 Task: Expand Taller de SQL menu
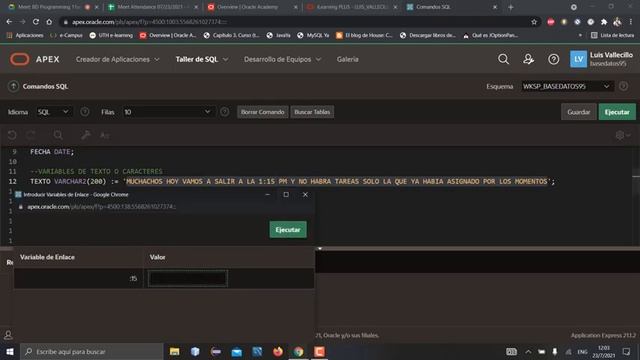pos(202,59)
